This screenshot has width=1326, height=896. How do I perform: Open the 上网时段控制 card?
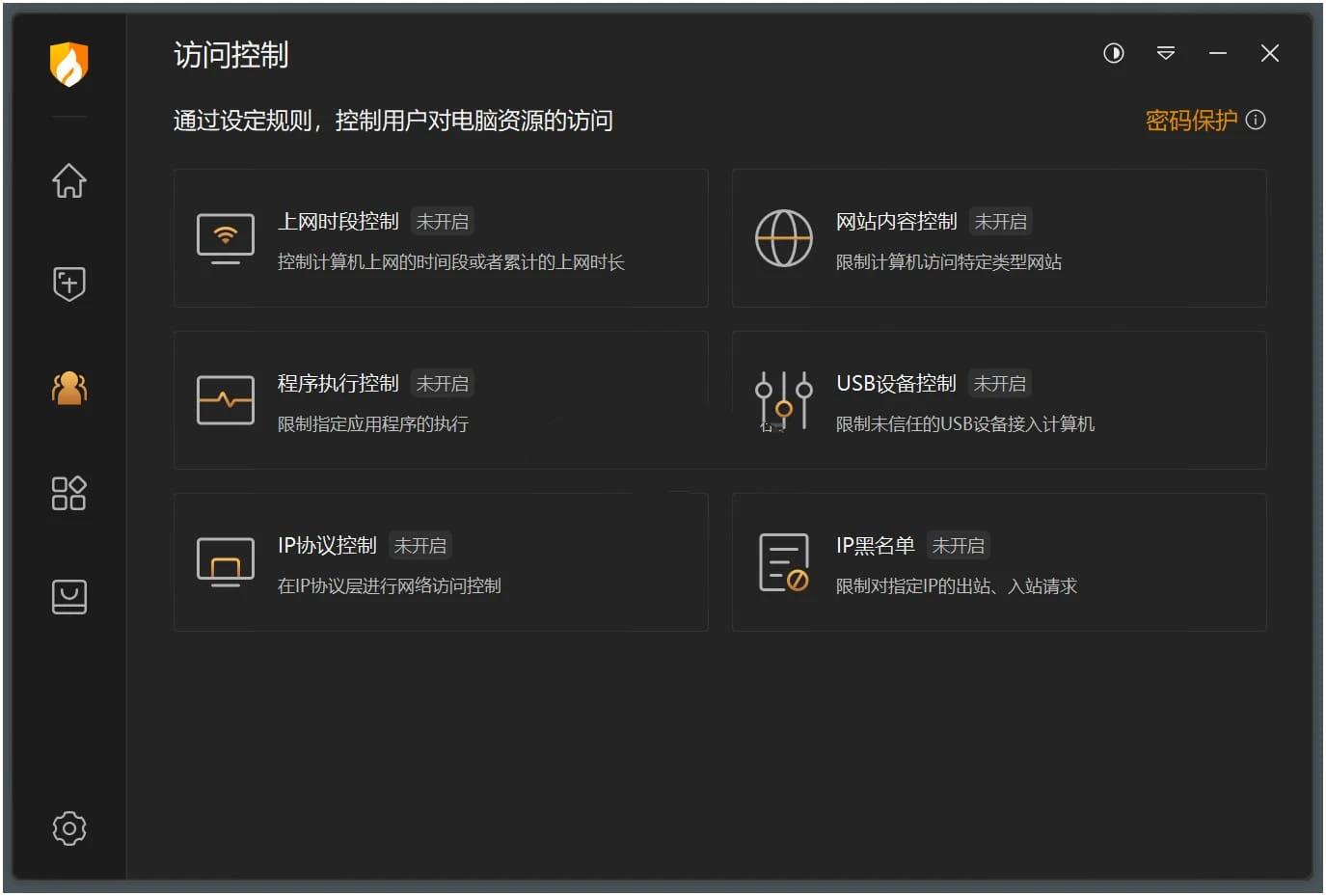click(x=441, y=237)
